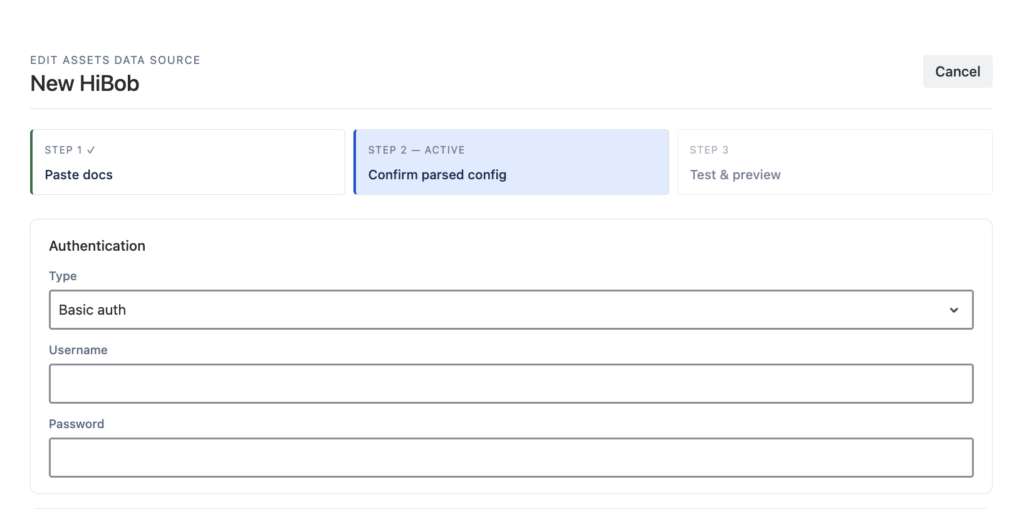Open the authentication Type dropdown

(511, 310)
